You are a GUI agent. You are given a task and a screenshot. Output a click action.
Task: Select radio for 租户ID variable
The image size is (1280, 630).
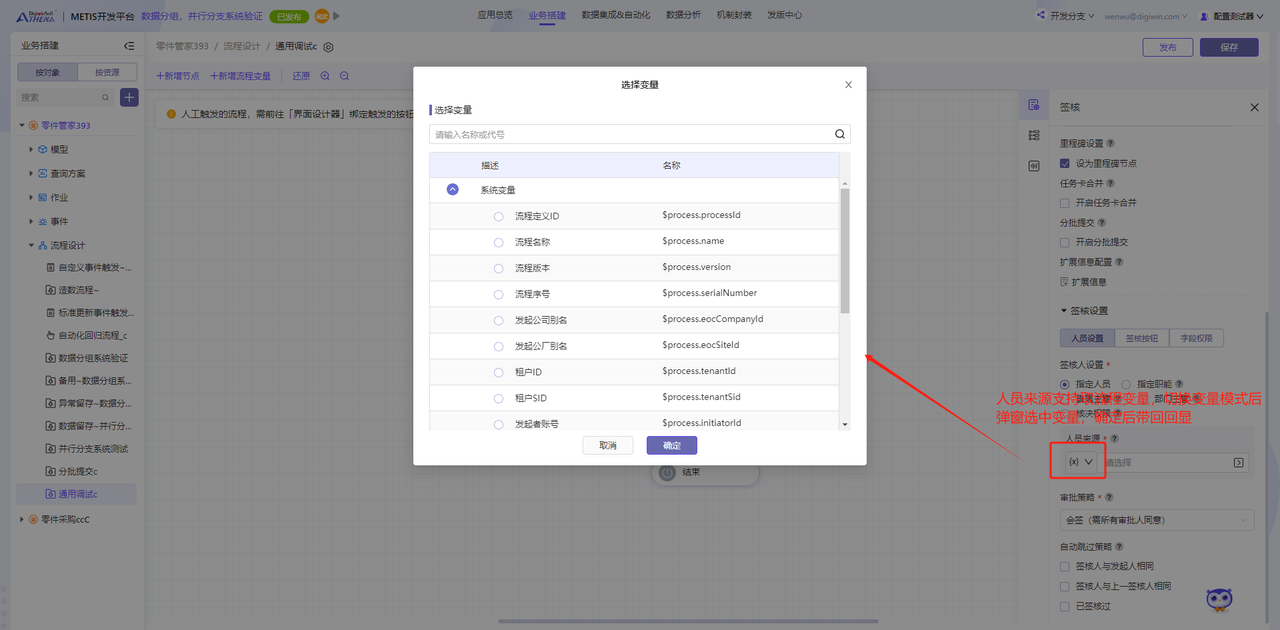click(x=499, y=372)
